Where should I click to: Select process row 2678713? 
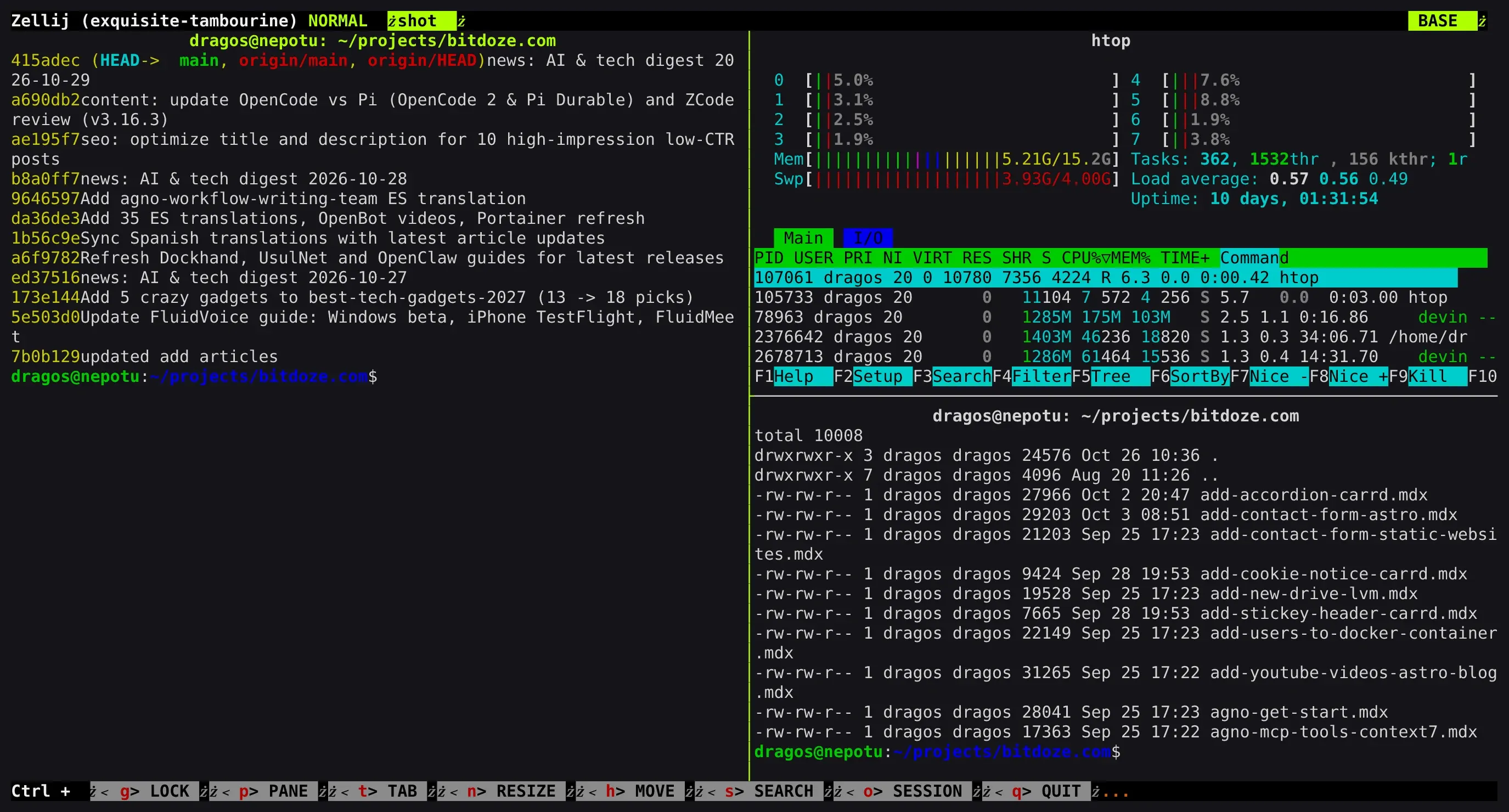click(x=1125, y=357)
